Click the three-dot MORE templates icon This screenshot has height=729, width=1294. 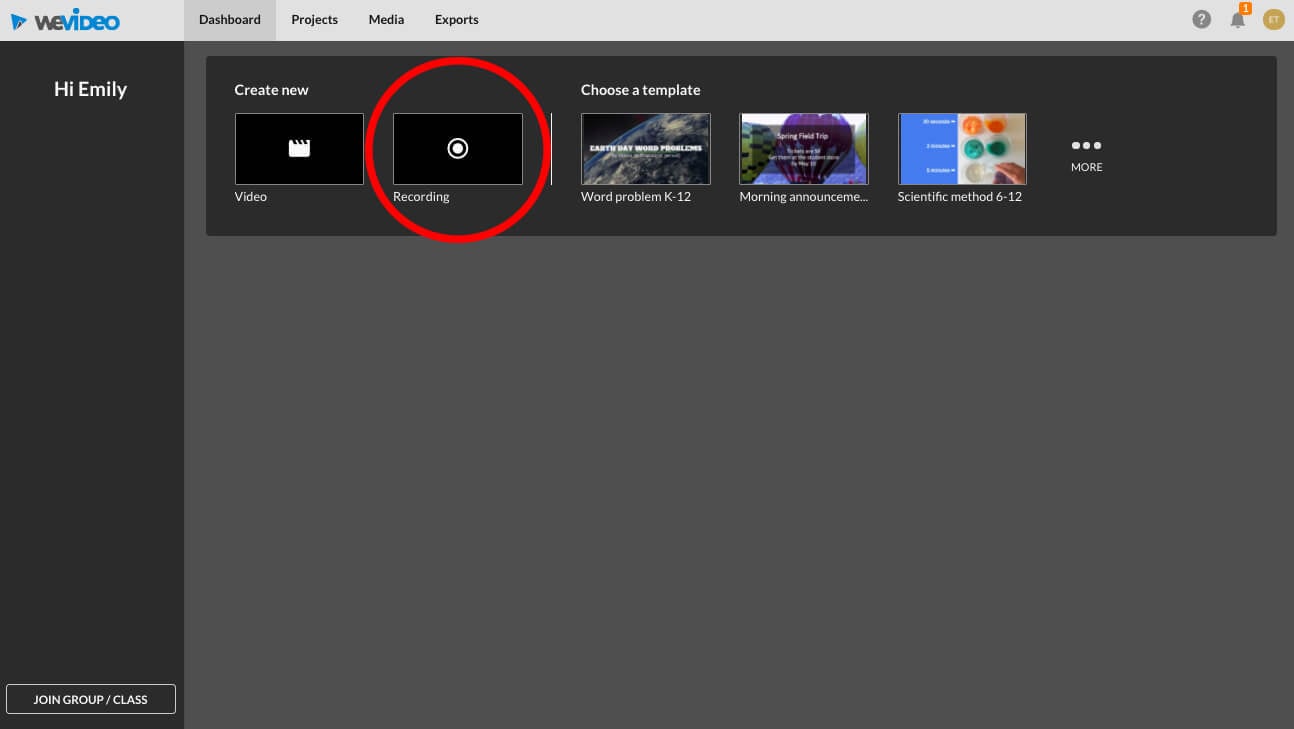click(x=1086, y=146)
